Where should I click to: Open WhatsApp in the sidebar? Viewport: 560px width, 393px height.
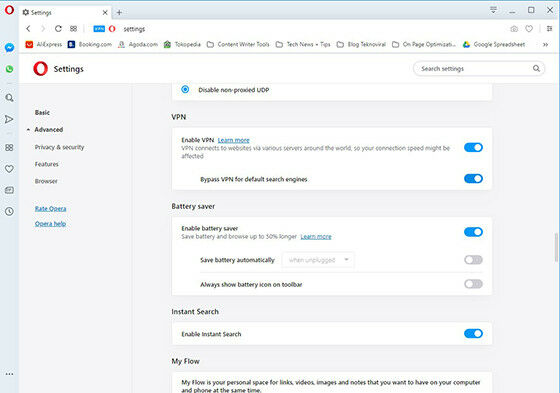point(9,69)
